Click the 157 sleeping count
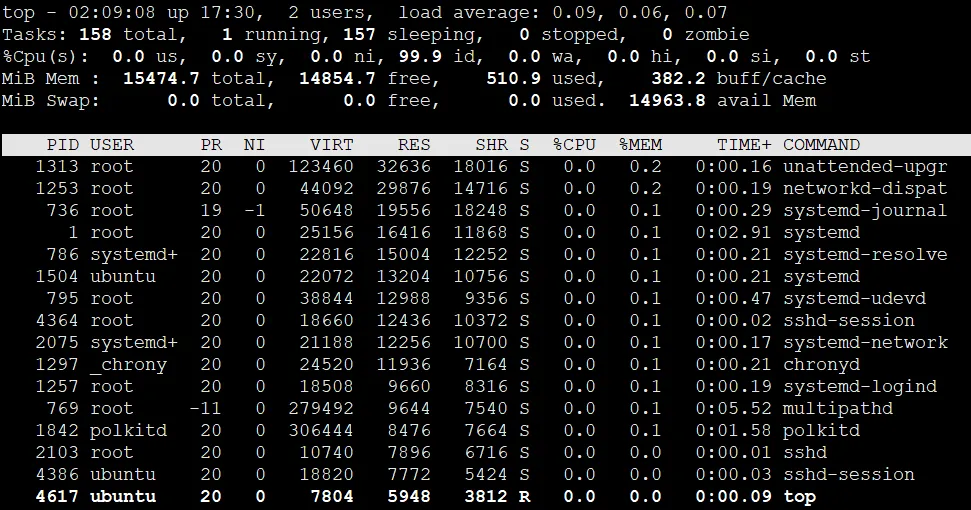 [x=359, y=35]
